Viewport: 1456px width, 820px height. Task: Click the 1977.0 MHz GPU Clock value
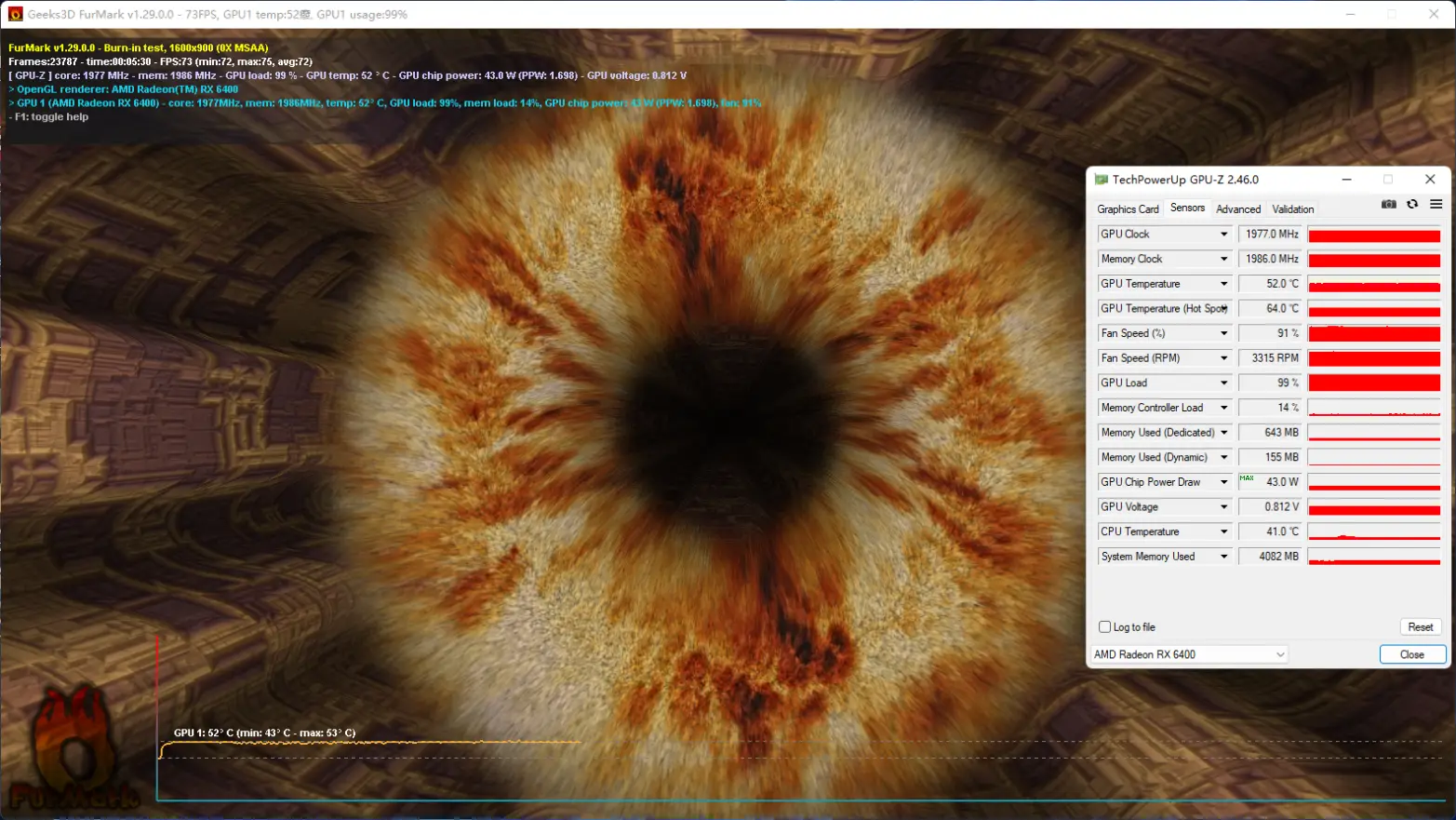[1270, 235]
